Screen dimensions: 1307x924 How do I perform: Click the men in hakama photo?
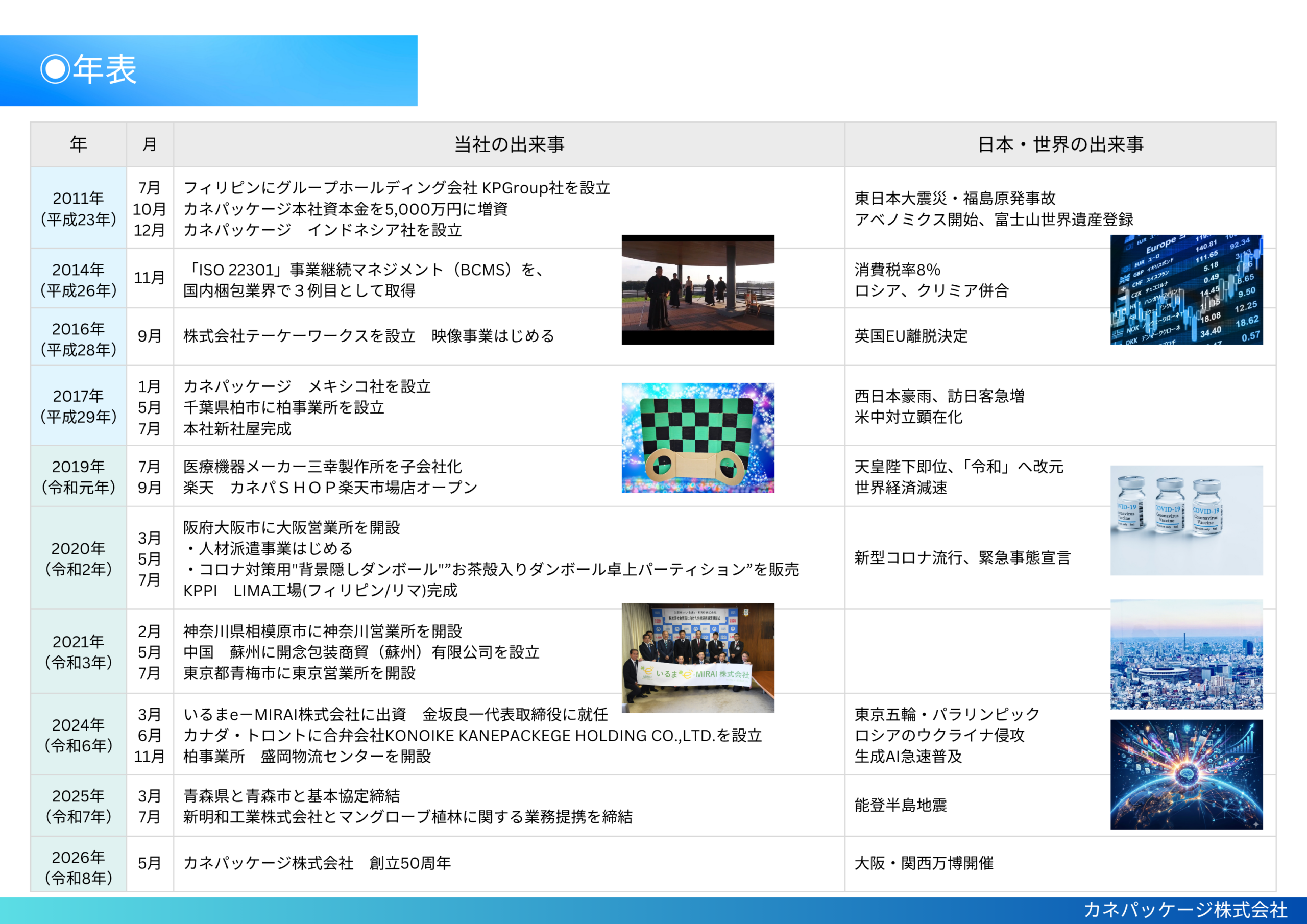coord(697,289)
